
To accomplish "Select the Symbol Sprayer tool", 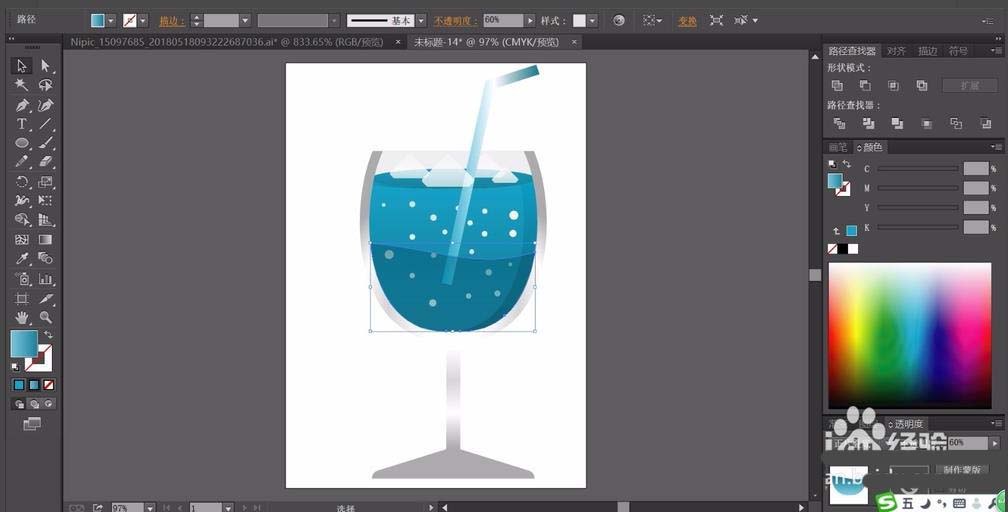I will click(21, 279).
